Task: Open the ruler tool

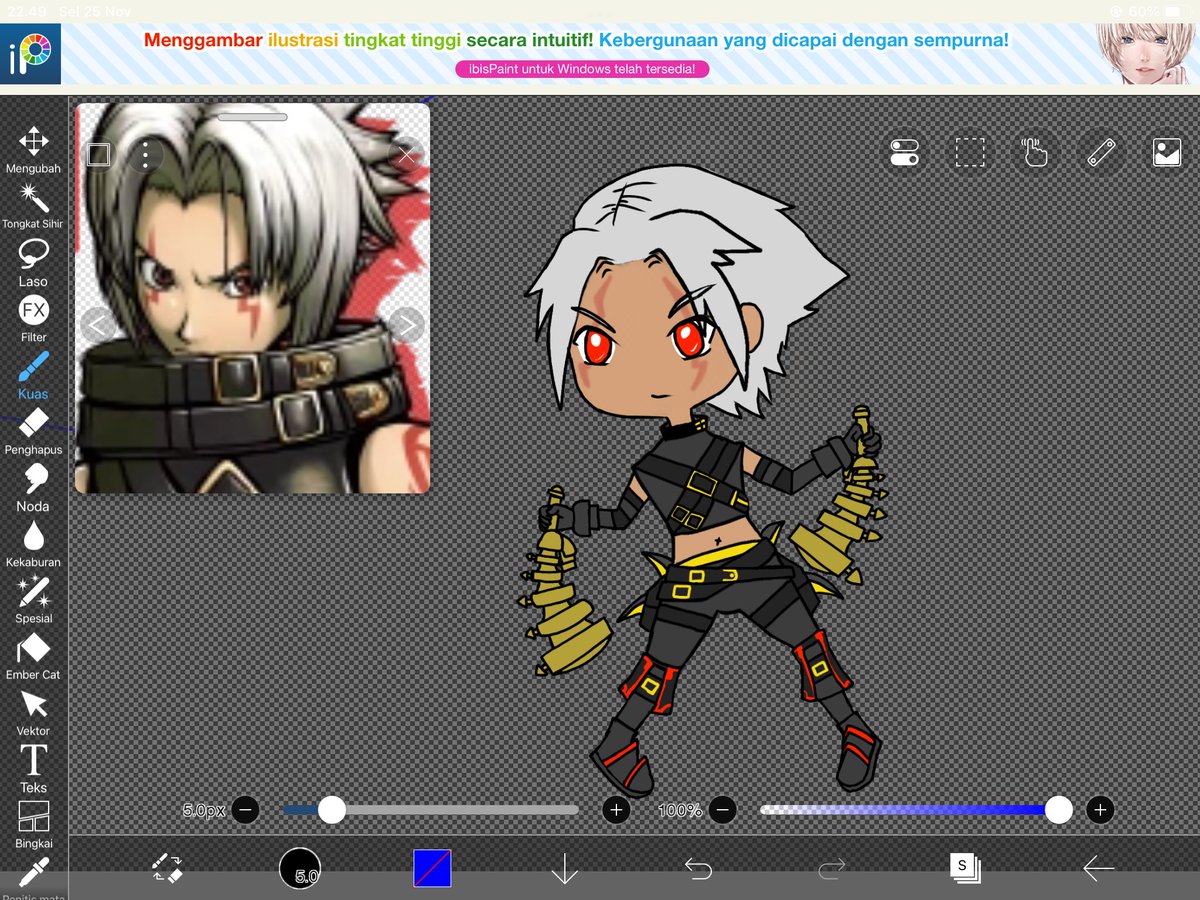Action: tap(1100, 153)
